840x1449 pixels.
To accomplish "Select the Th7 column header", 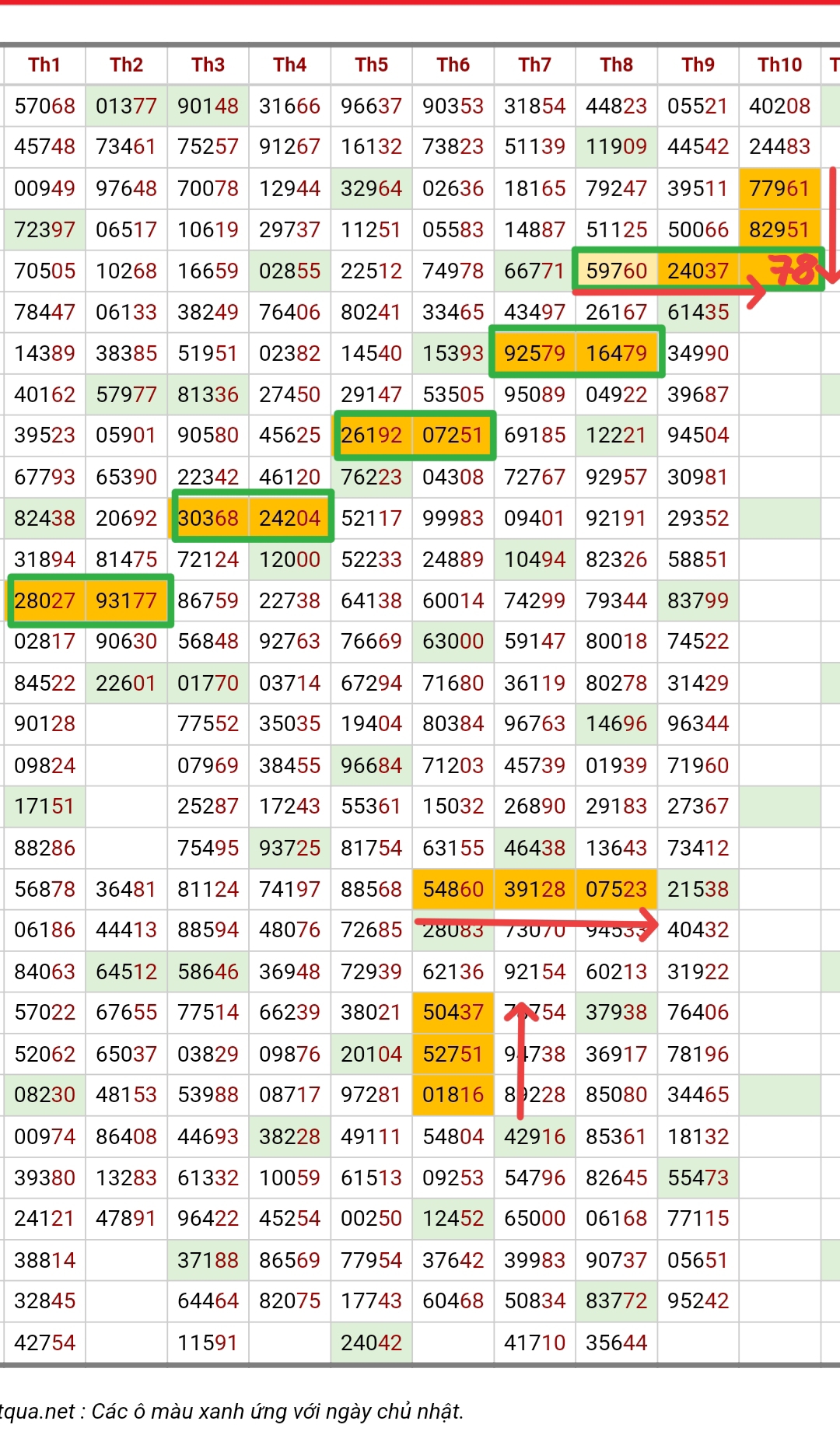I will tap(534, 65).
